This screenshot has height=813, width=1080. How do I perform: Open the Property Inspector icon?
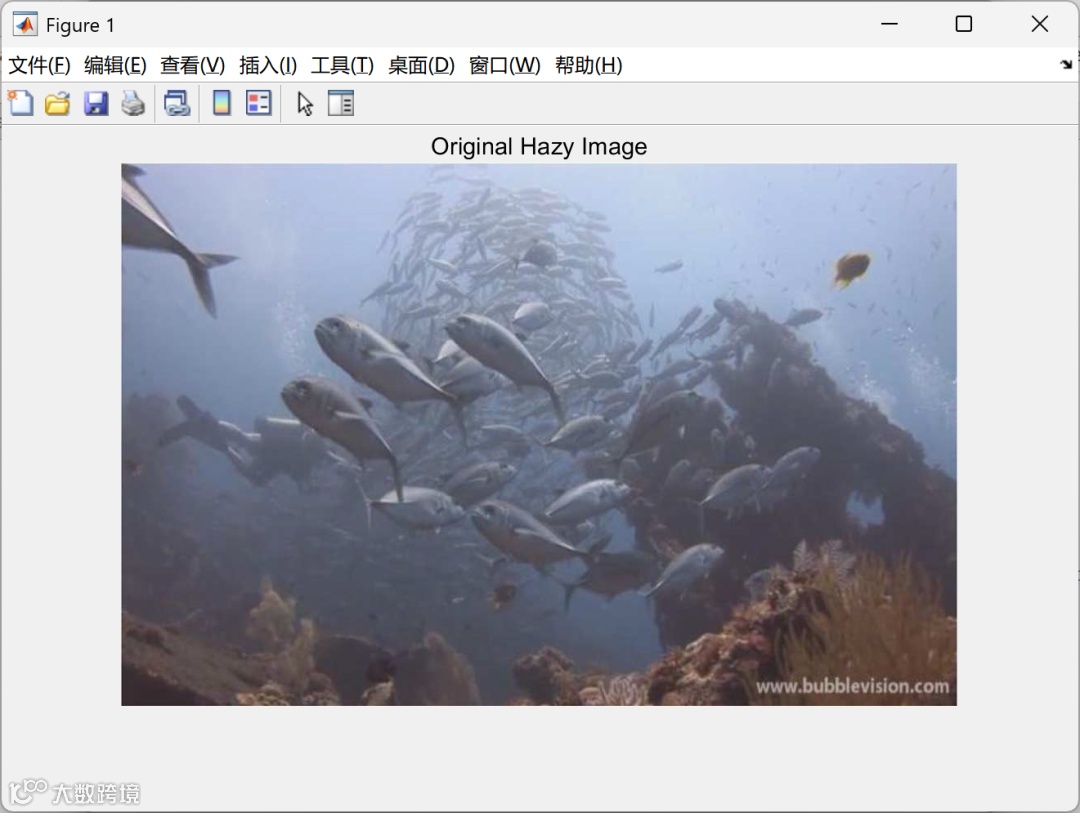coord(341,103)
